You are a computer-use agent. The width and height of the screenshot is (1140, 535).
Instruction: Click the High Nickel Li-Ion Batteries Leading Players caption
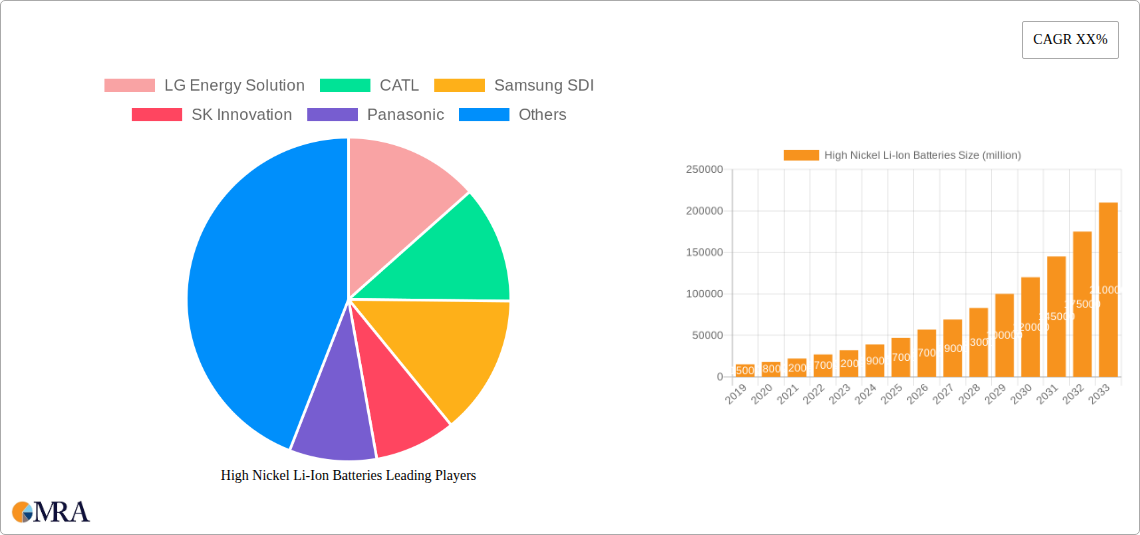[x=348, y=476]
